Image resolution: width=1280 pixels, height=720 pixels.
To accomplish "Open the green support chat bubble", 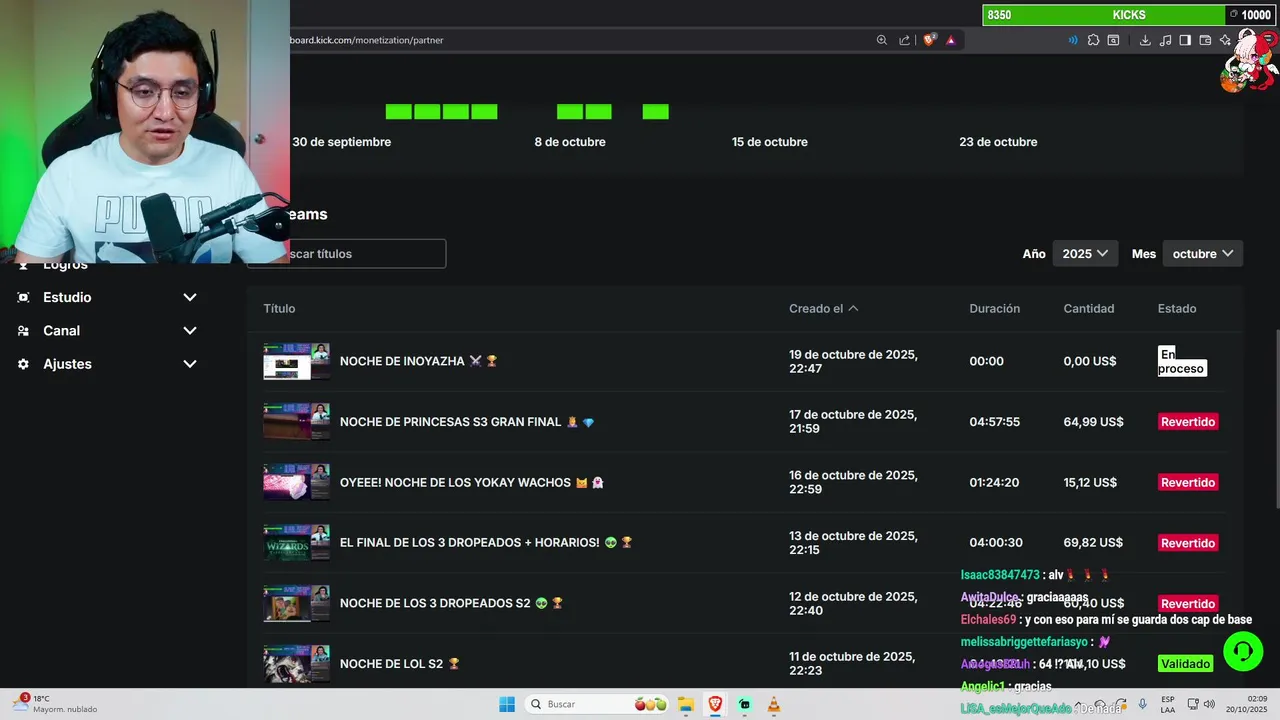I will click(1243, 652).
